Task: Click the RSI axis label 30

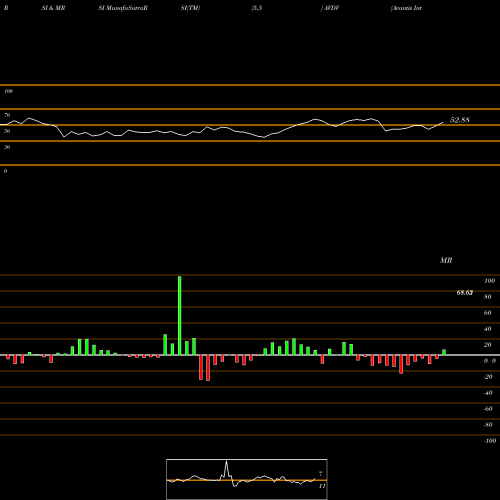Action: (x=7, y=147)
